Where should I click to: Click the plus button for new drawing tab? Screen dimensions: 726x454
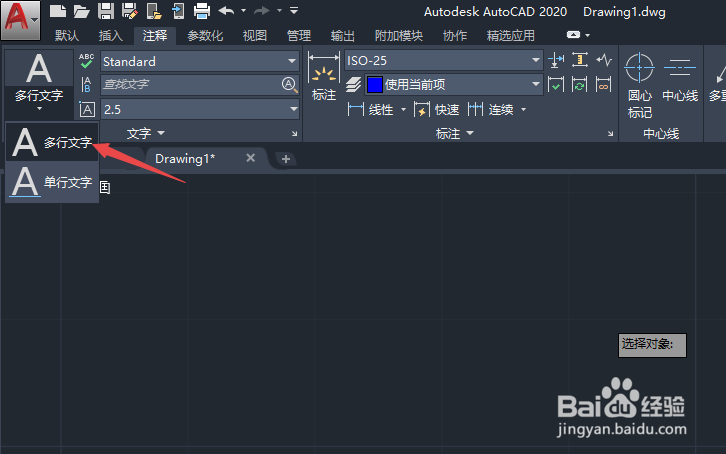click(x=286, y=159)
